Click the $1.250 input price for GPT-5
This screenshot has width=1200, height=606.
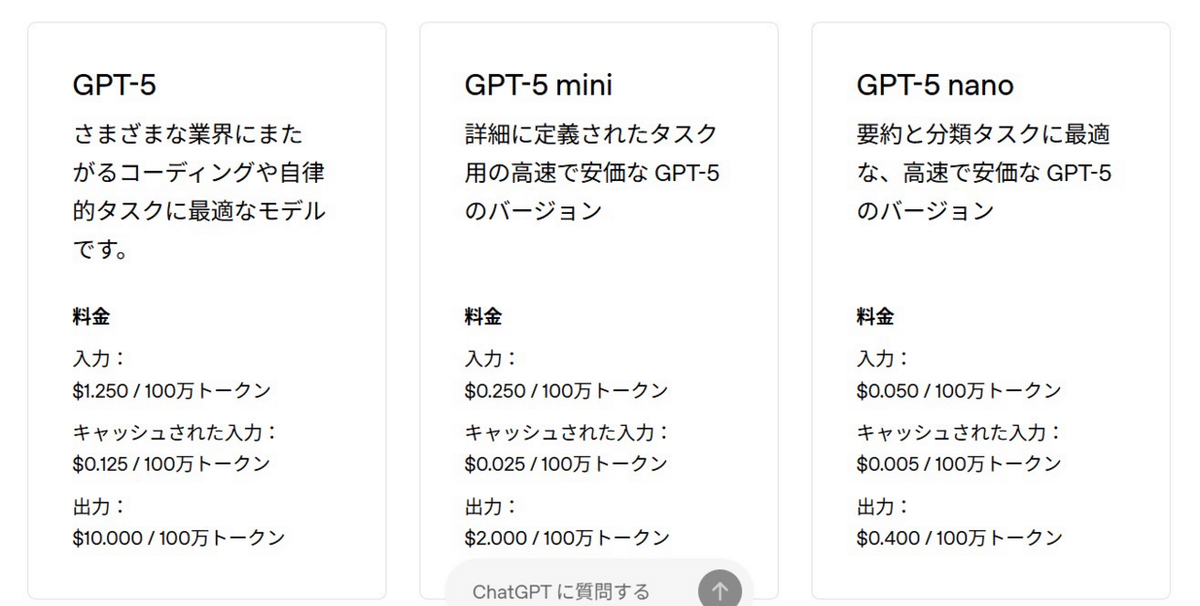pyautogui.click(x=170, y=390)
